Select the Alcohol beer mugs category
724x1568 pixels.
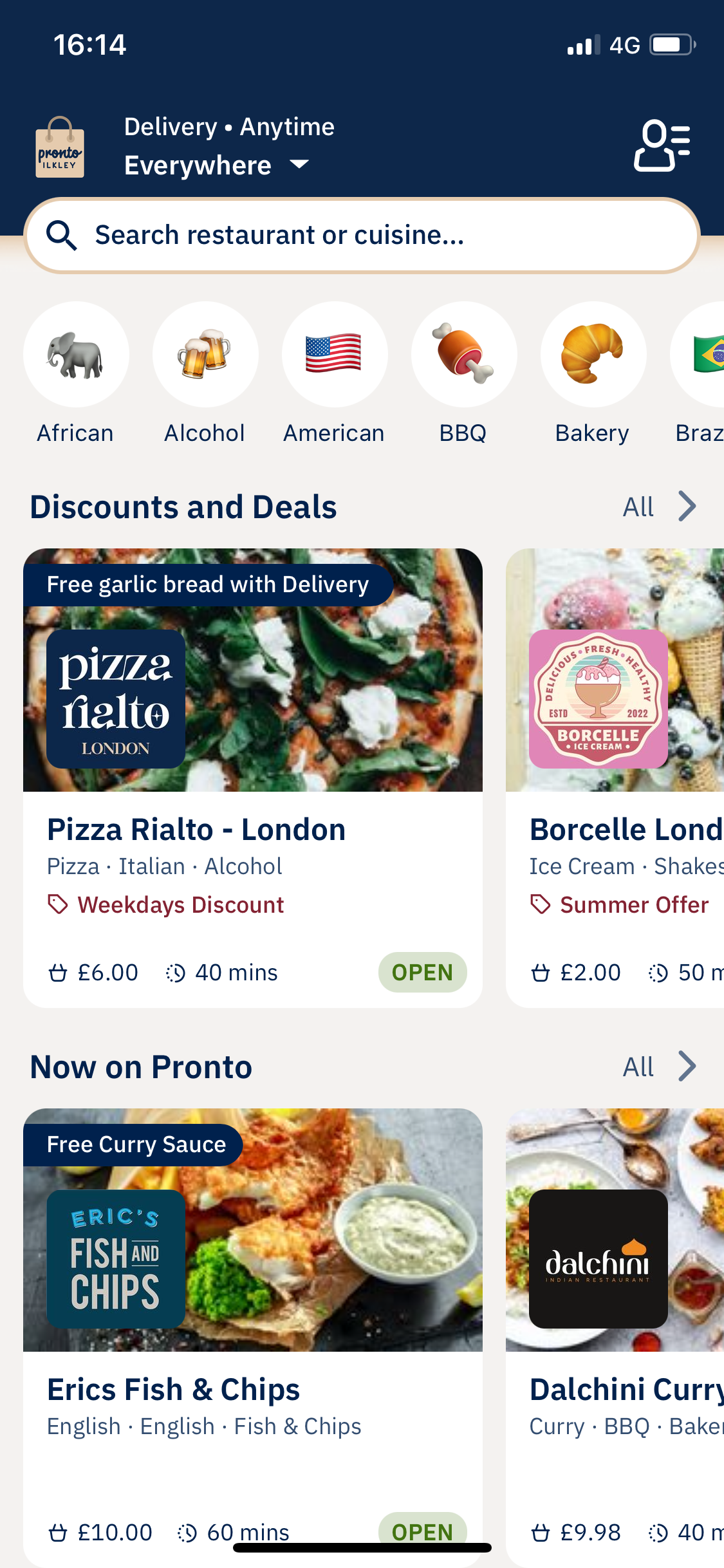205,355
